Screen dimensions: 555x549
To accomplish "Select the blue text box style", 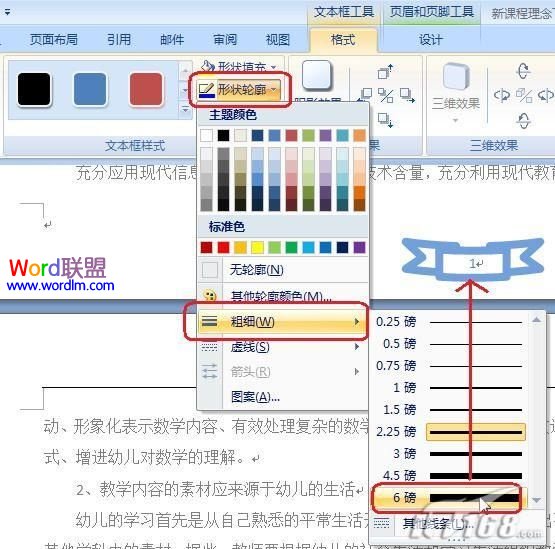I will [90, 90].
